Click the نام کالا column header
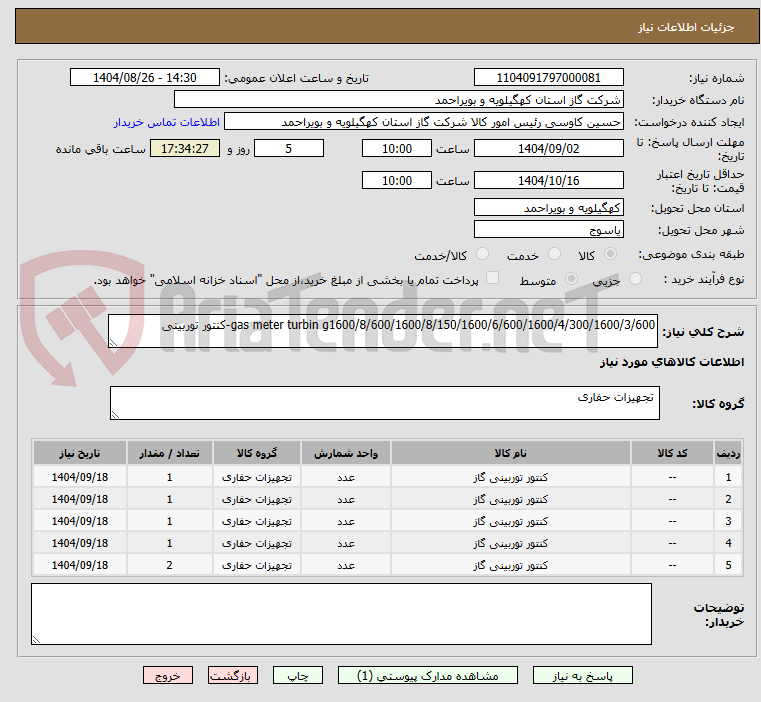Screen dimensions: 761x702 [x=511, y=453]
